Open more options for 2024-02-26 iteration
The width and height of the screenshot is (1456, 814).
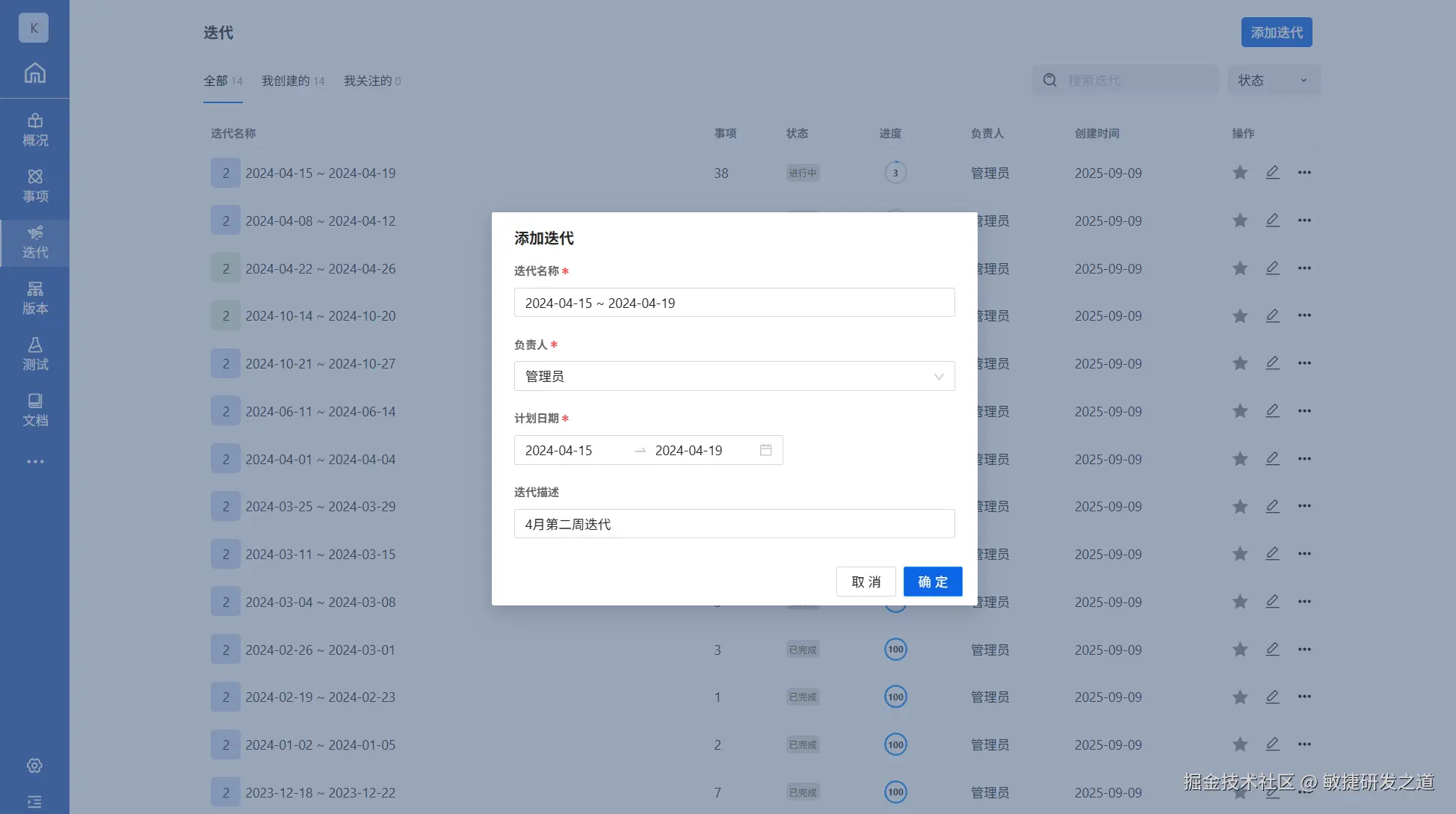pos(1304,650)
